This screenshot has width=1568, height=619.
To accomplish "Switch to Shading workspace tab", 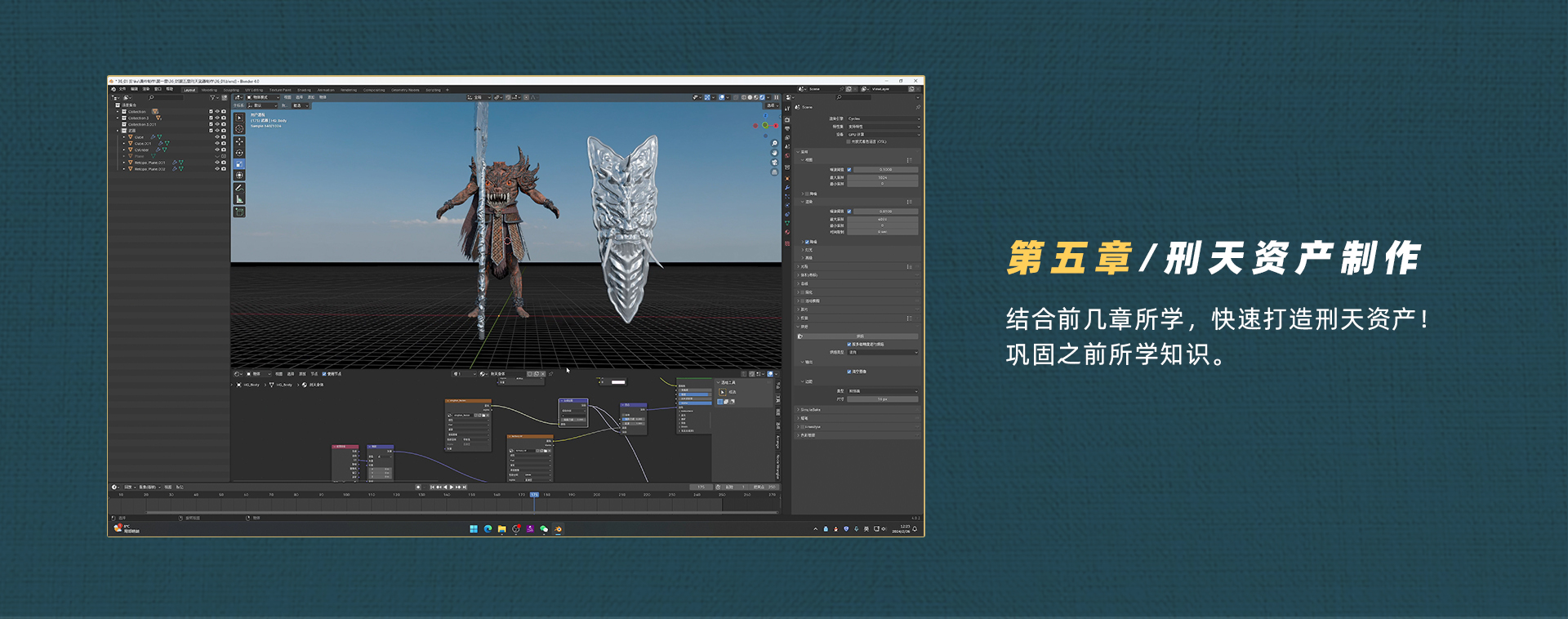I will pyautogui.click(x=304, y=90).
